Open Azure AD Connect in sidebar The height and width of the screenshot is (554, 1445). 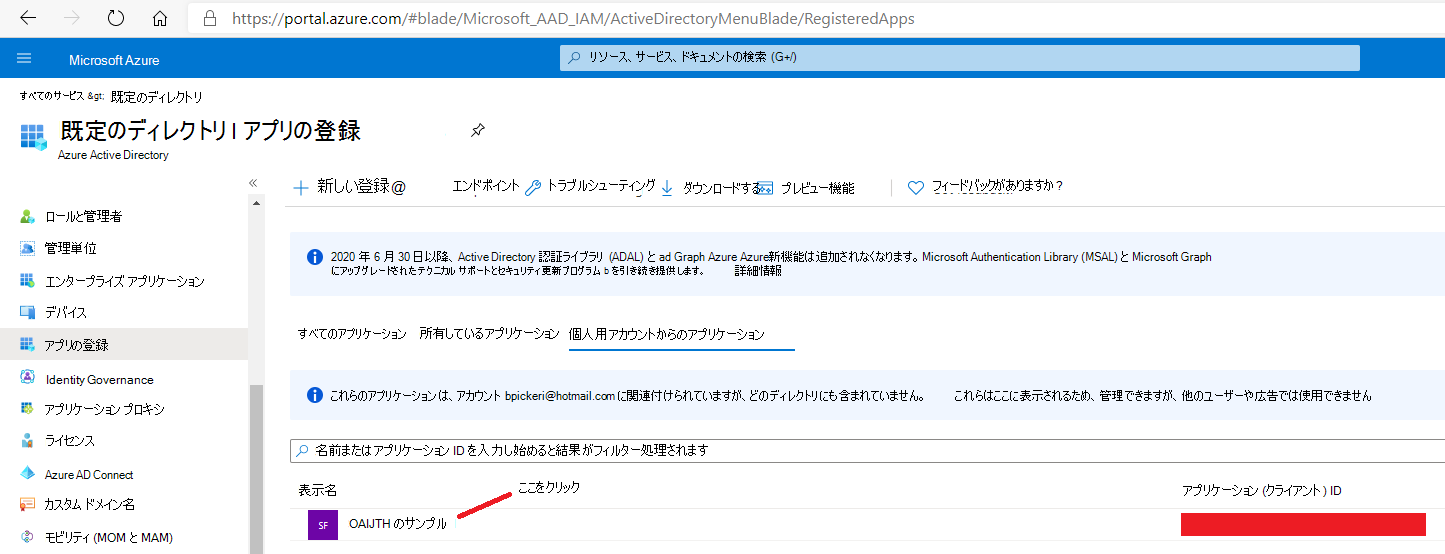coord(89,474)
